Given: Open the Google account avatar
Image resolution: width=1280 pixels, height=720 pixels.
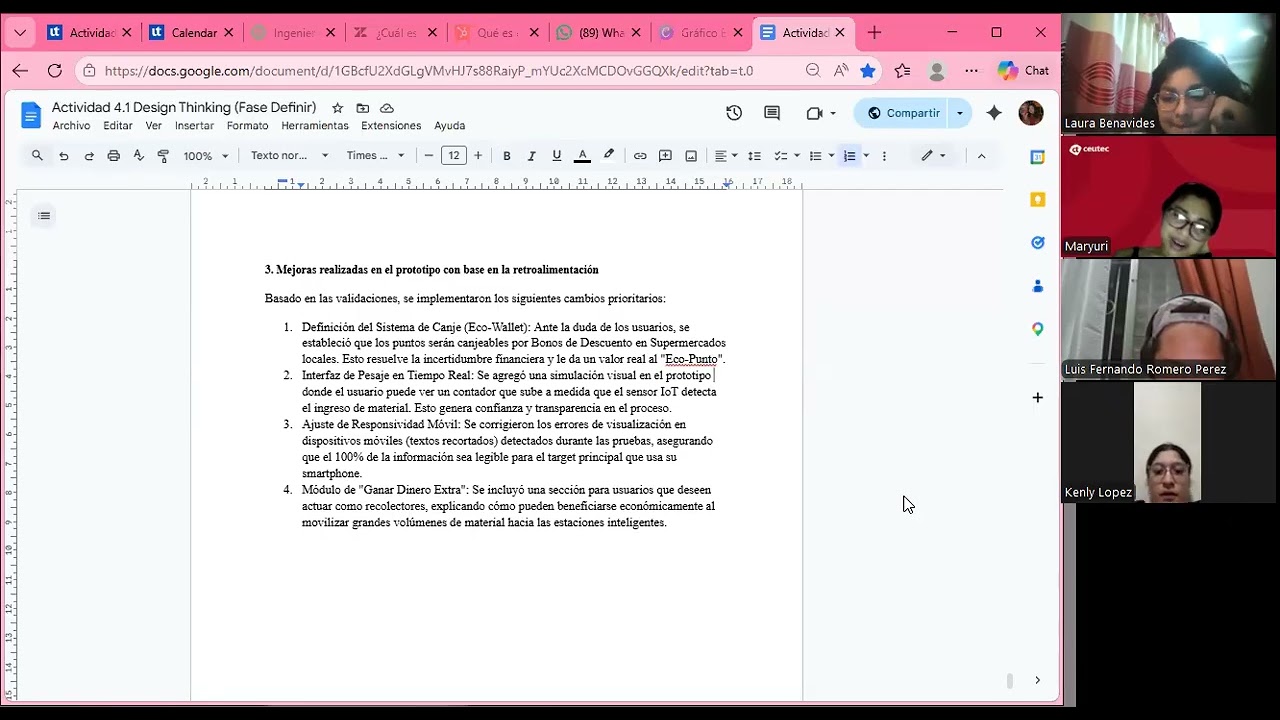Looking at the screenshot, I should (x=1031, y=113).
